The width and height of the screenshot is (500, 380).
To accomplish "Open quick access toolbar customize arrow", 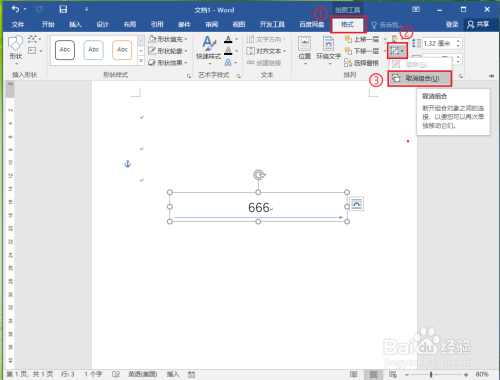I will click(x=86, y=10).
